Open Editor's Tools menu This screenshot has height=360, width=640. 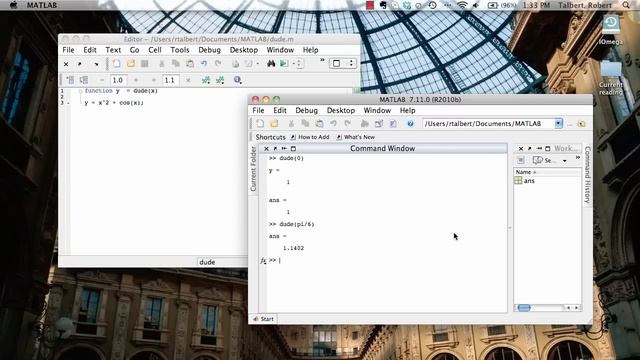(x=180, y=50)
